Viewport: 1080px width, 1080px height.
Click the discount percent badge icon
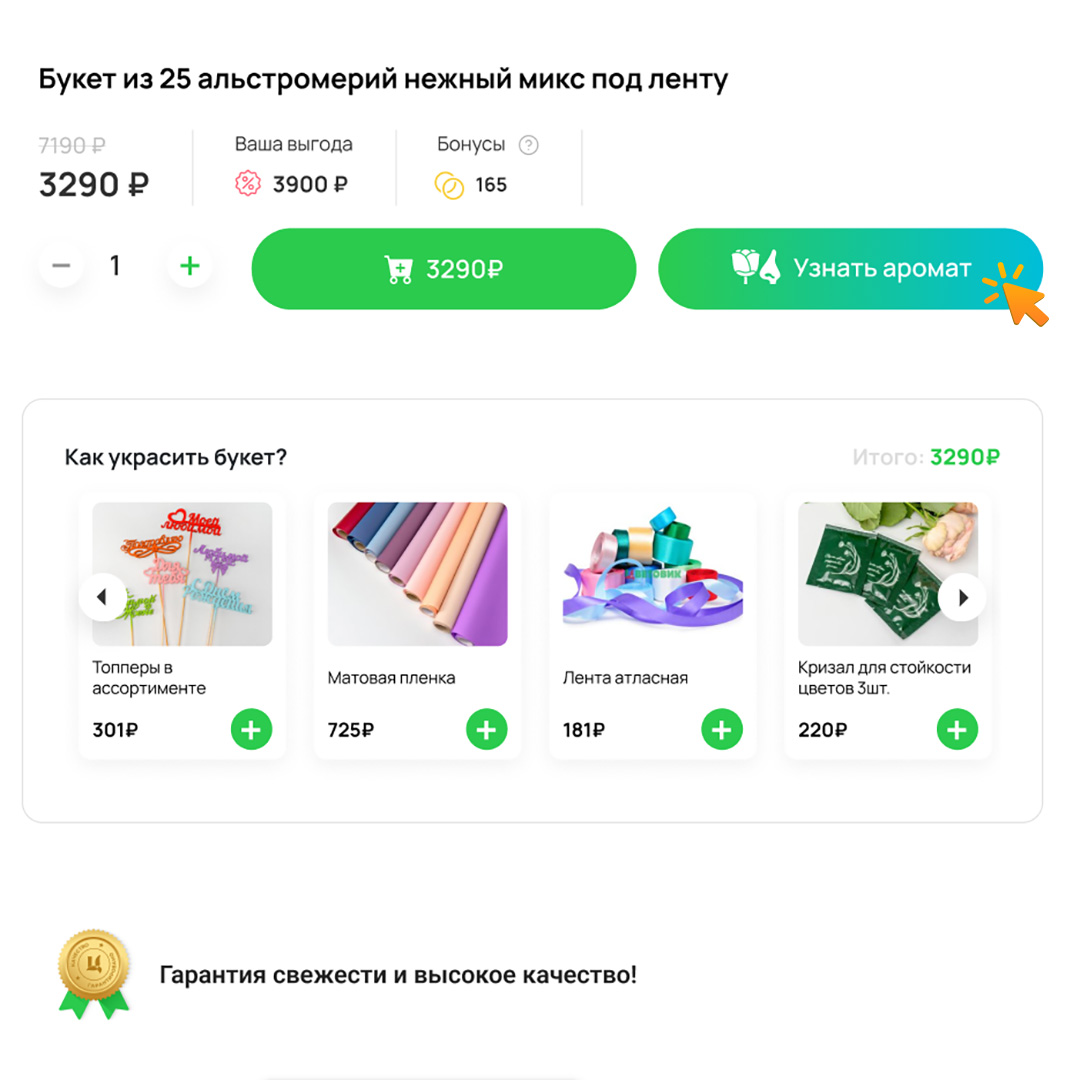coord(248,184)
